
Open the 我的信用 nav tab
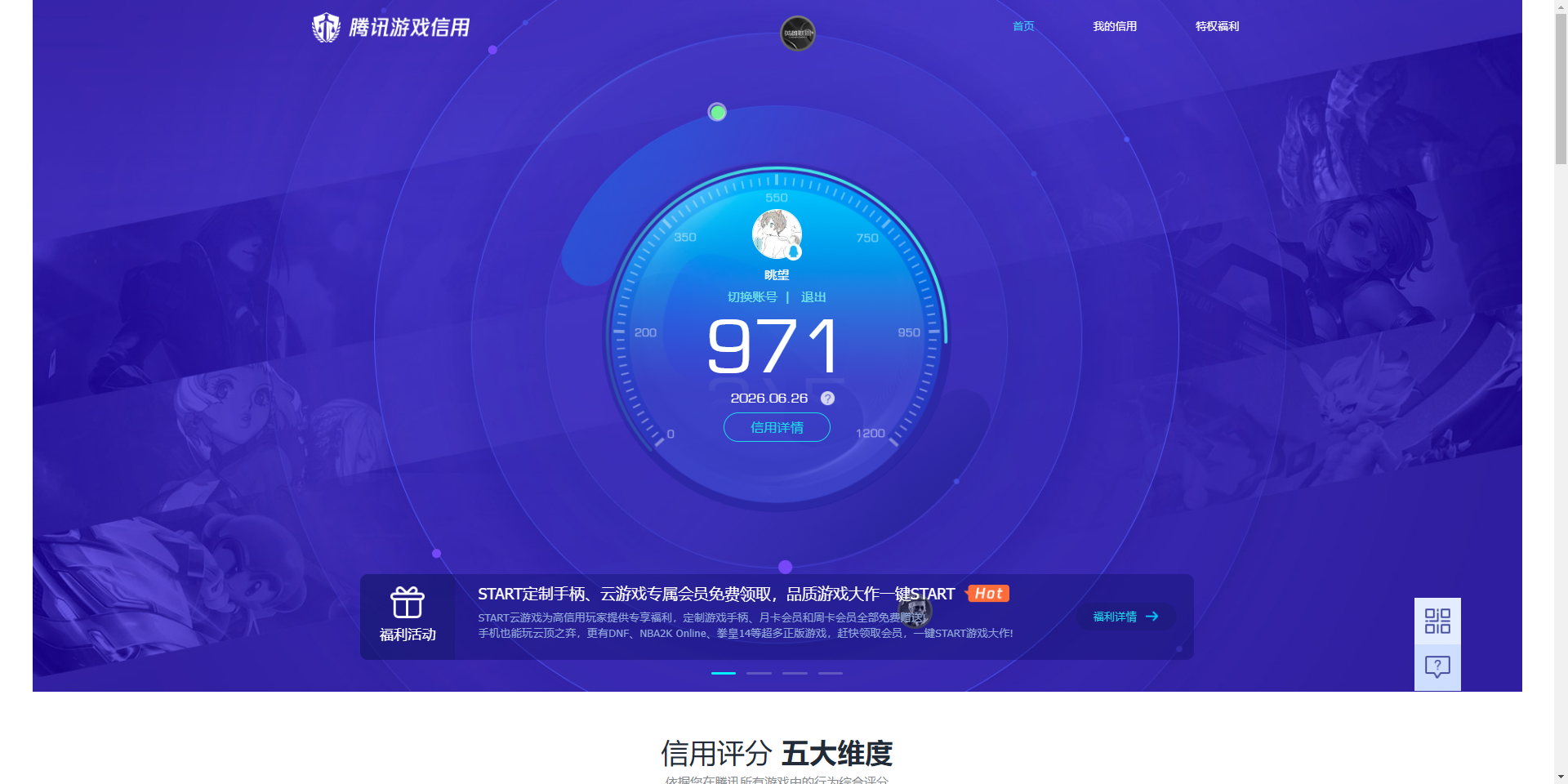click(x=1115, y=26)
